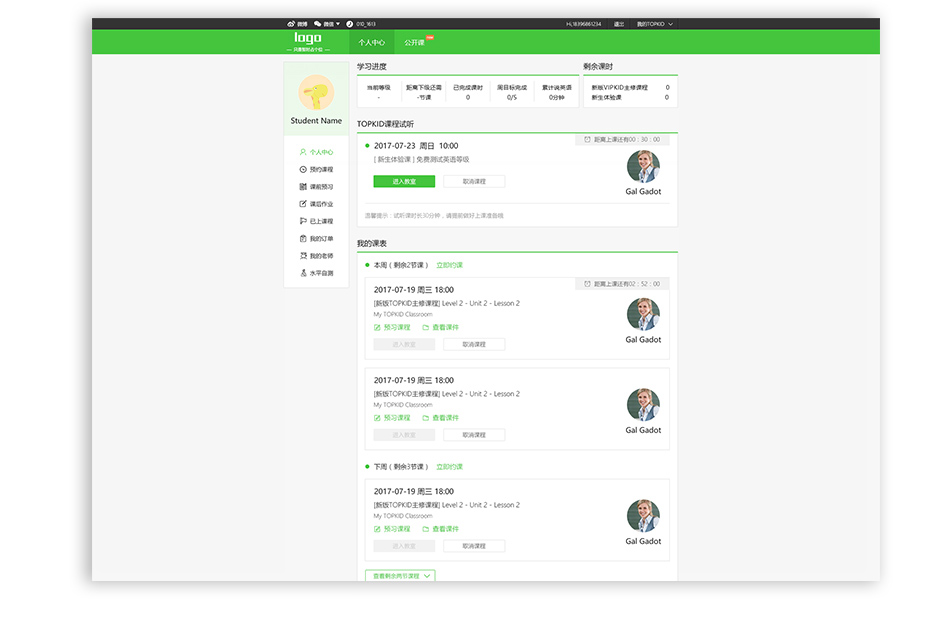This screenshot has width=951, height=631.
Task: Click the 距离下级还需 stat cell
Action: pos(424,92)
